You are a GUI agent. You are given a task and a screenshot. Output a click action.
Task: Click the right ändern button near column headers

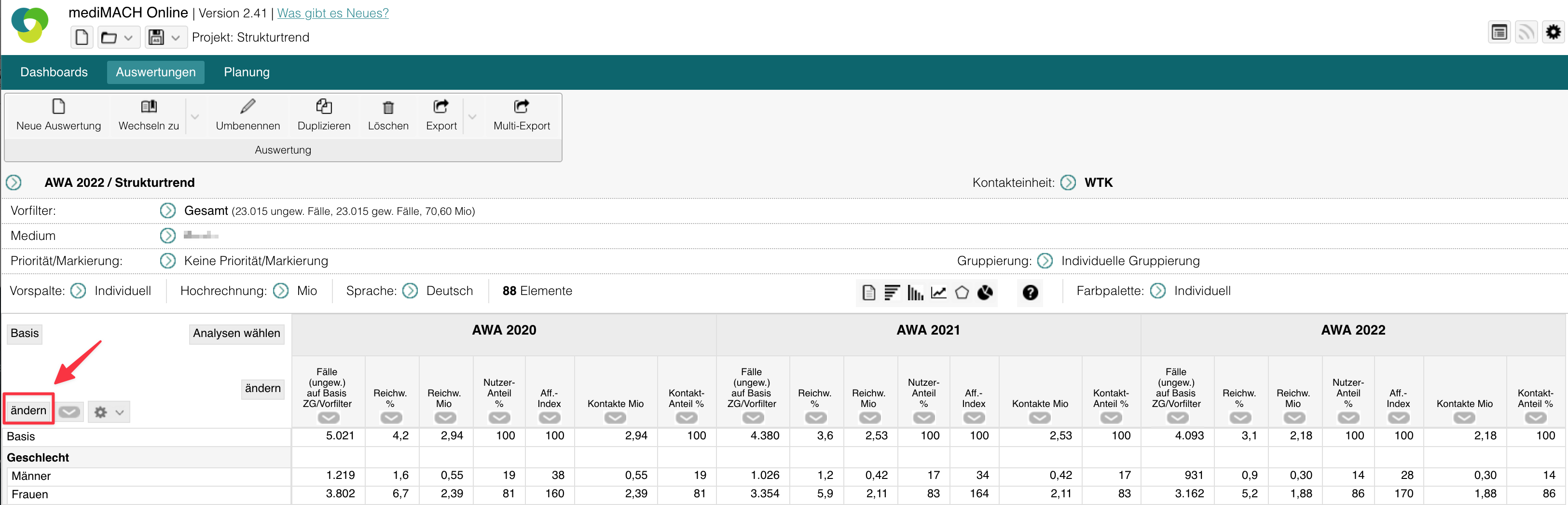pyautogui.click(x=263, y=389)
